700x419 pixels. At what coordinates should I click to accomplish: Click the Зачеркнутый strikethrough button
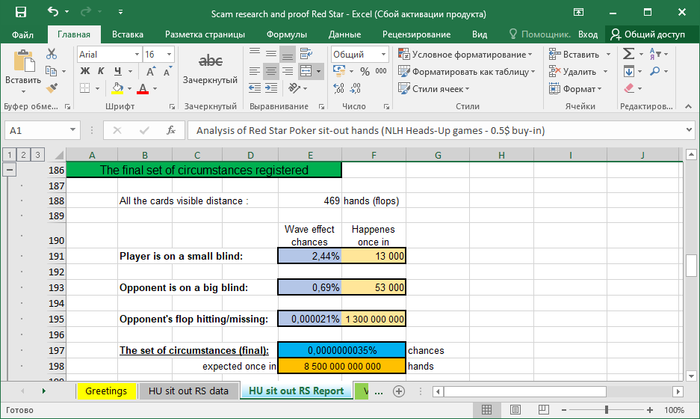[210, 67]
